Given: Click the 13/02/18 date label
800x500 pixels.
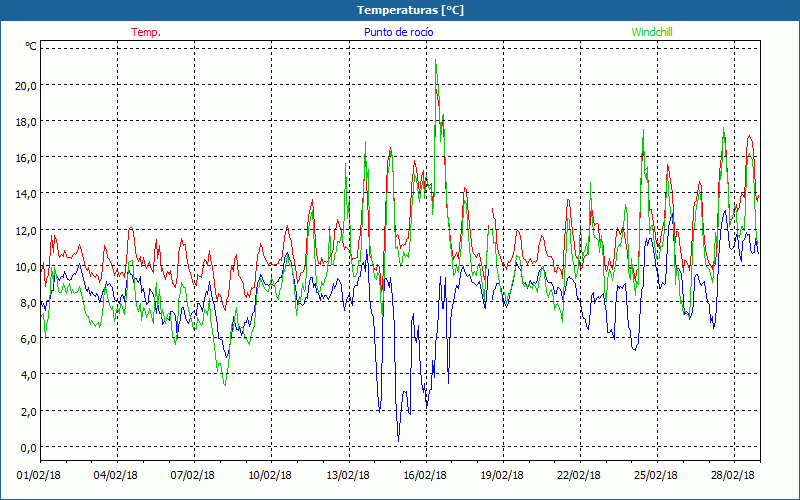Looking at the screenshot, I should [x=348, y=475].
